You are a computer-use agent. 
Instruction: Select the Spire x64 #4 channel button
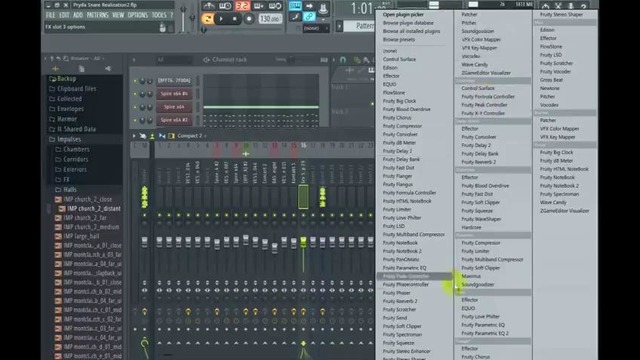click(x=174, y=94)
